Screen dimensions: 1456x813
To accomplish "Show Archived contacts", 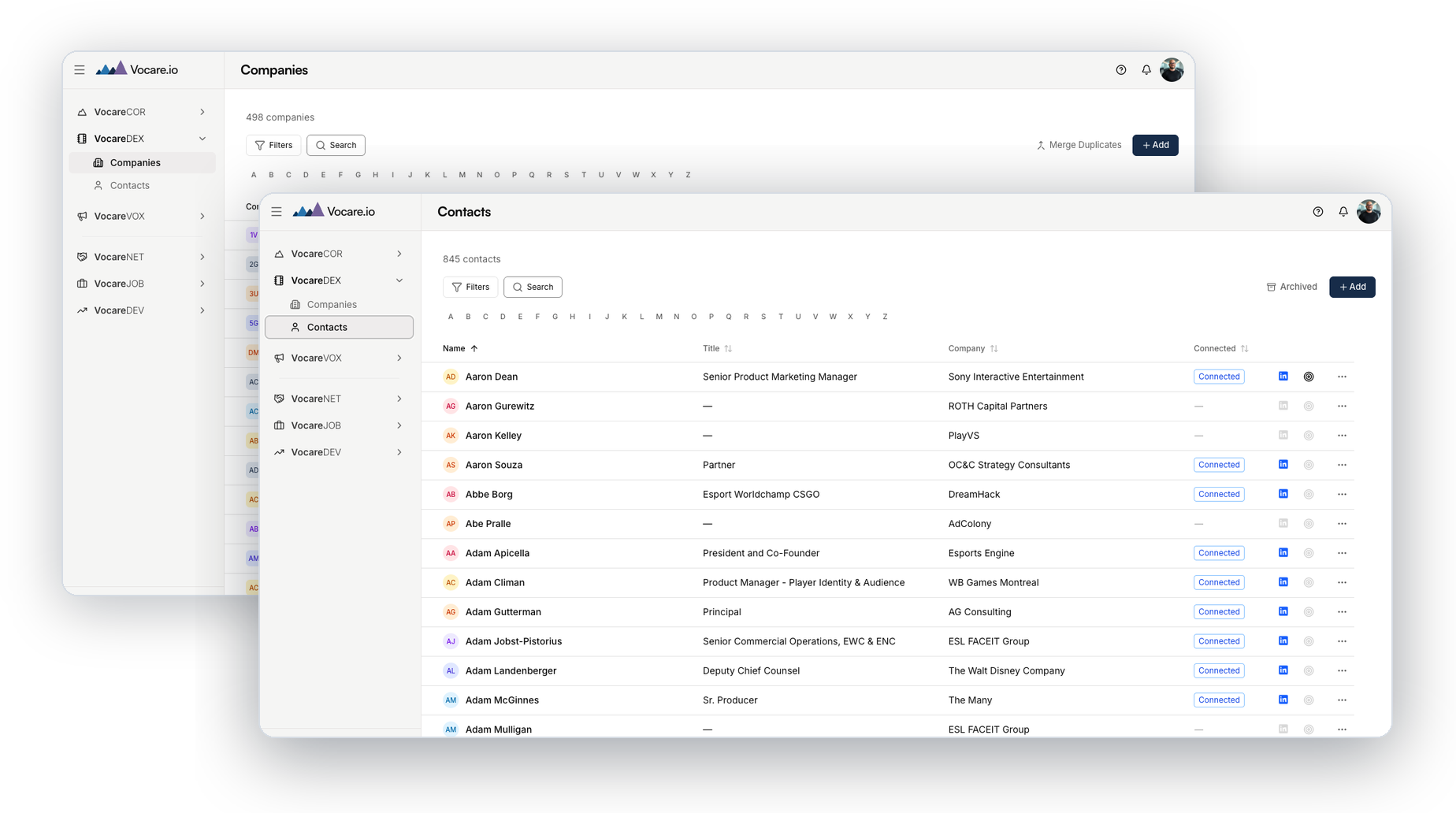I will 1291,287.
